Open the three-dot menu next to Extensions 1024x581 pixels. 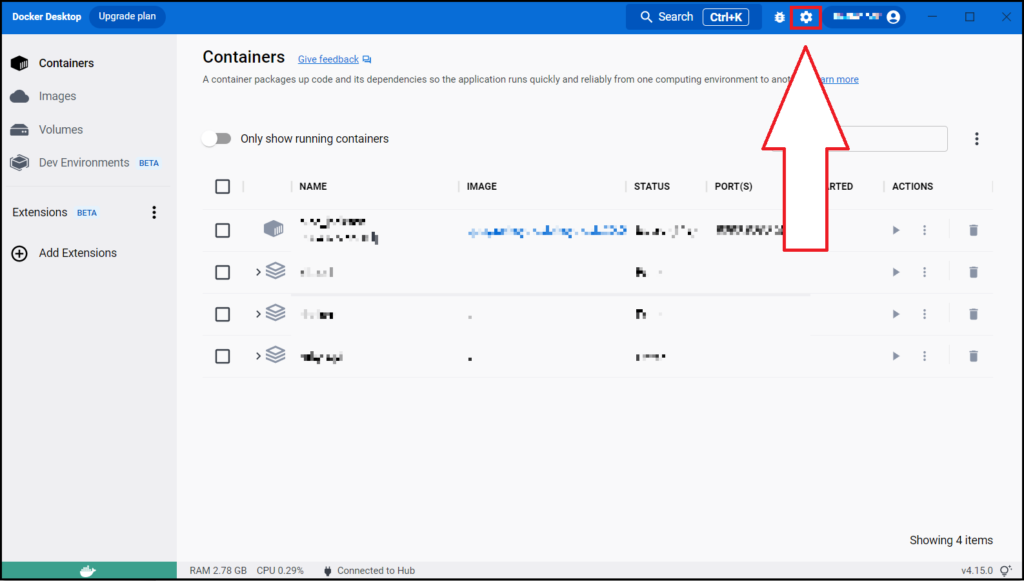[x=154, y=212]
